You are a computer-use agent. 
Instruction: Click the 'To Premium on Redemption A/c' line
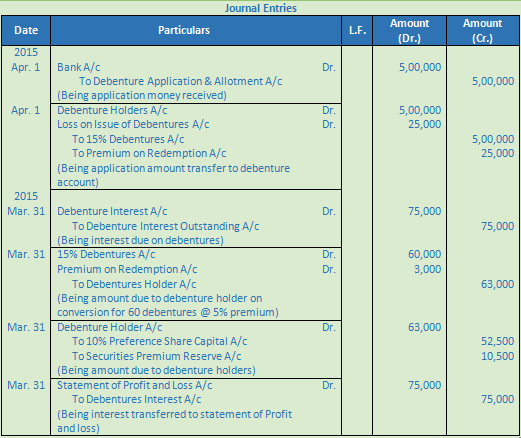point(149,153)
